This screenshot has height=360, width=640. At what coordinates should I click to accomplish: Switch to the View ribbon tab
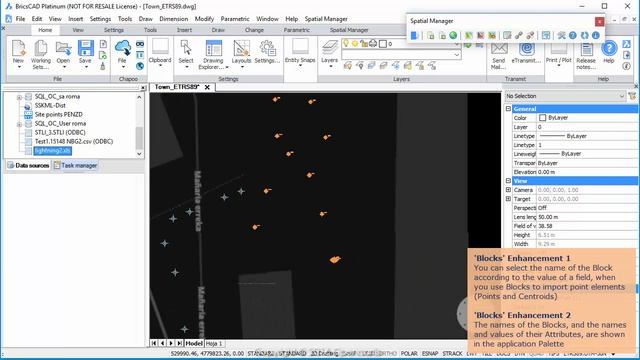pos(78,30)
